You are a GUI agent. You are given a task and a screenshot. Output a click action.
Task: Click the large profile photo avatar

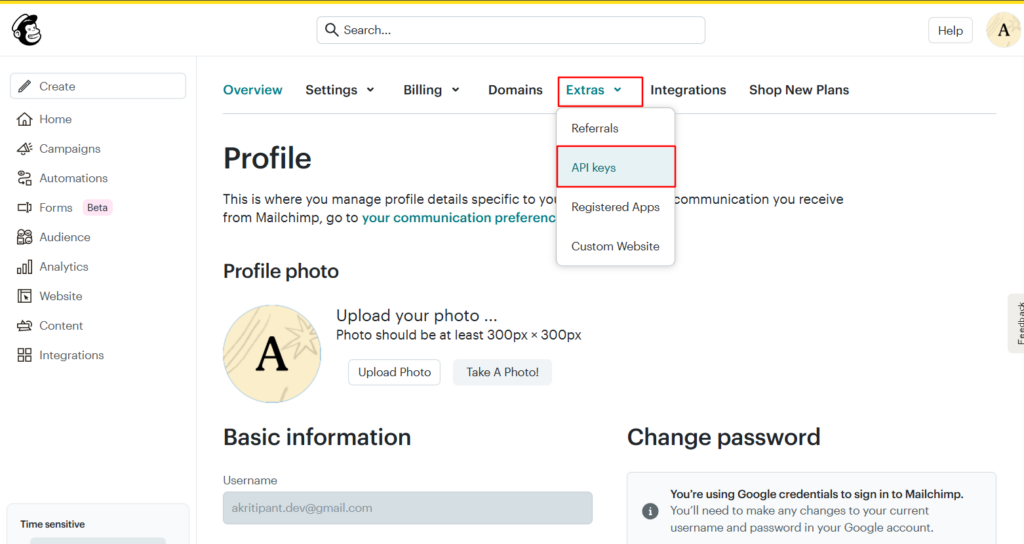click(x=272, y=353)
